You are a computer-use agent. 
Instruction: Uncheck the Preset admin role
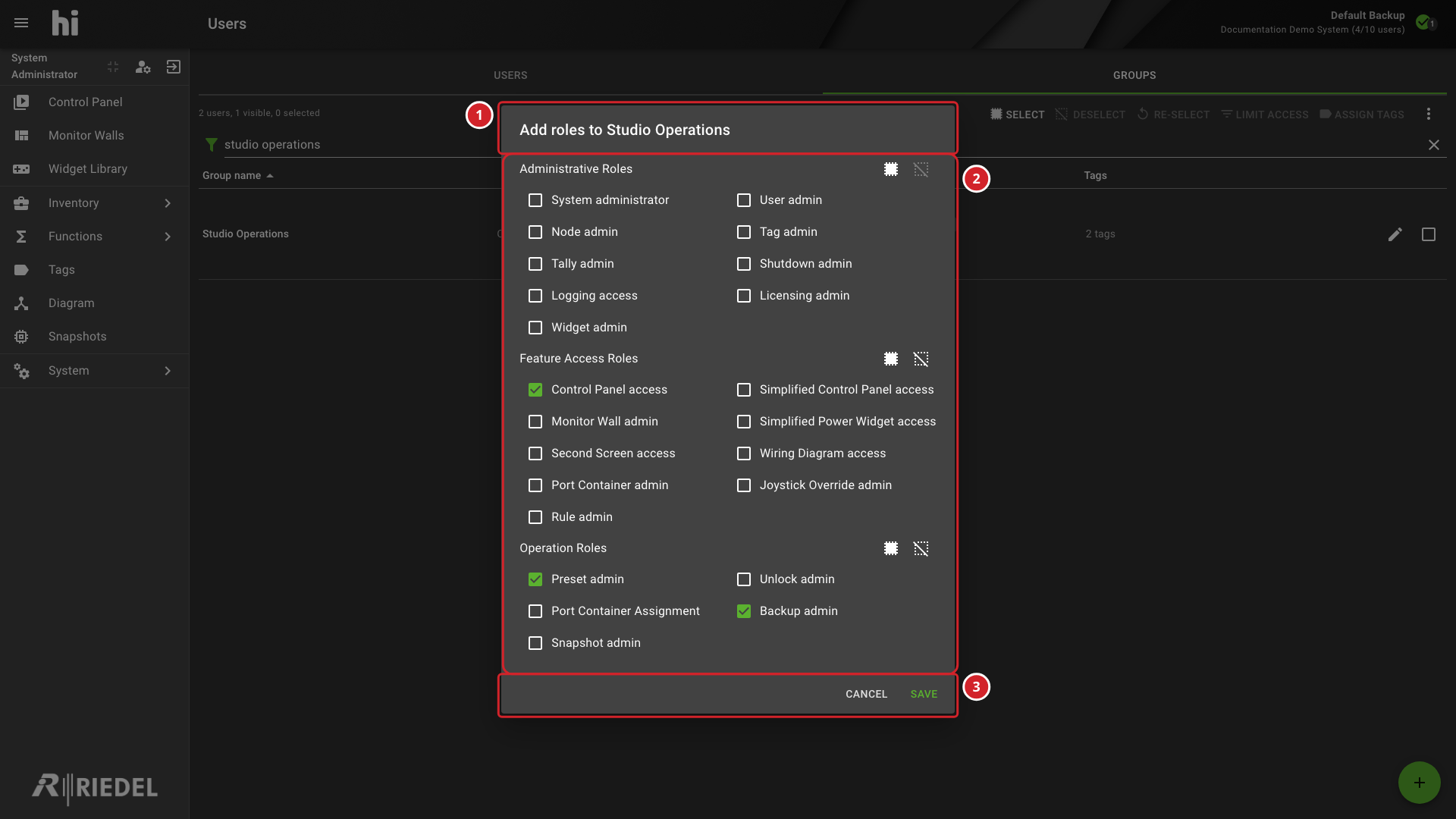pyautogui.click(x=535, y=579)
